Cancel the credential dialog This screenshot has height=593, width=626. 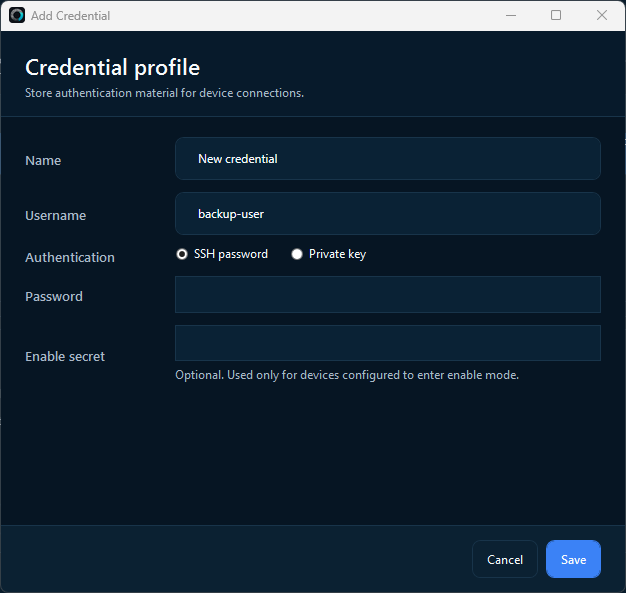(505, 559)
